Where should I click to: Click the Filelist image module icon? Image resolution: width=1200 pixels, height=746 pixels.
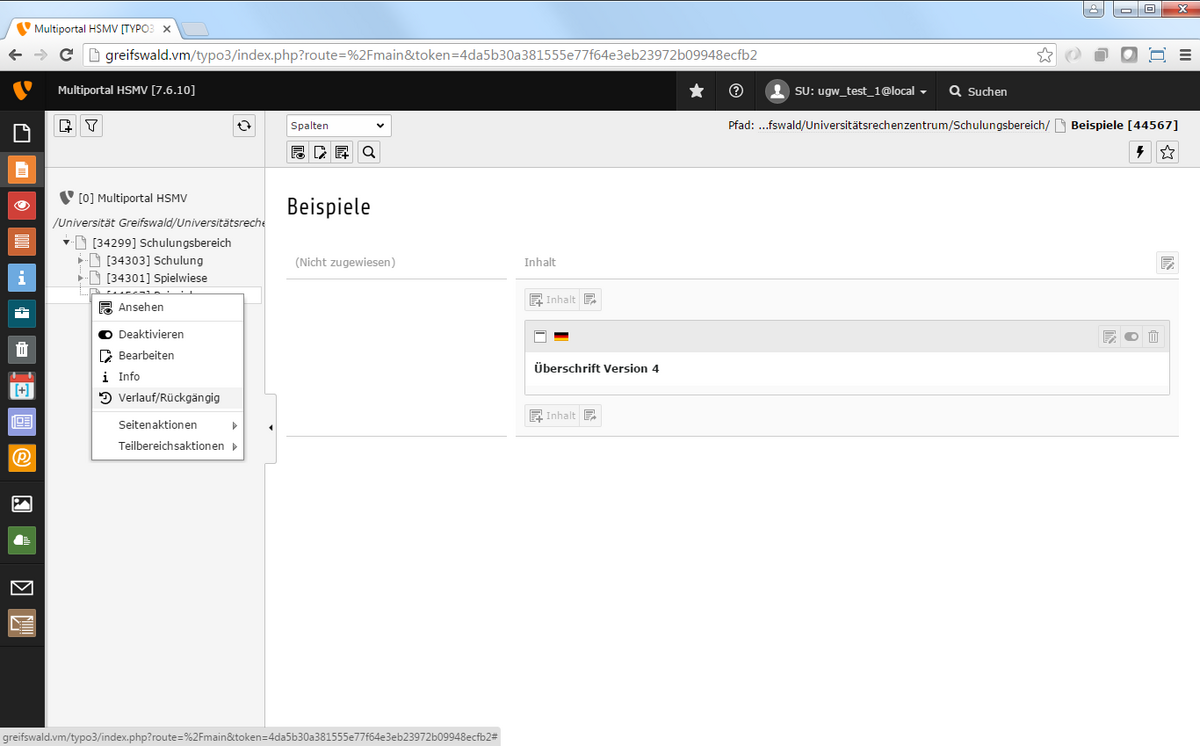[x=22, y=504]
